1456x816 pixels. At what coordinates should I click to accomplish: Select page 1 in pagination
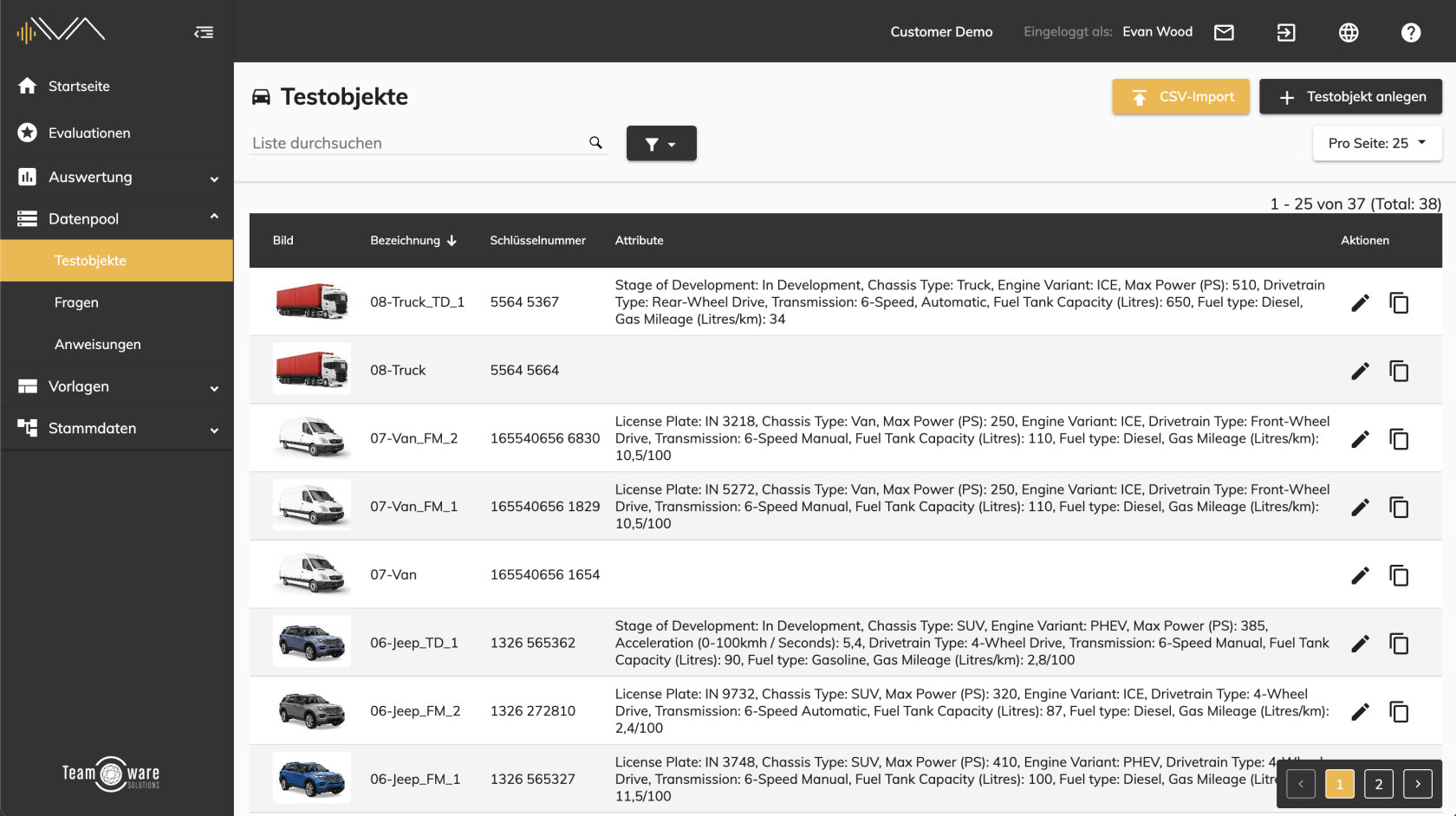tap(1340, 784)
